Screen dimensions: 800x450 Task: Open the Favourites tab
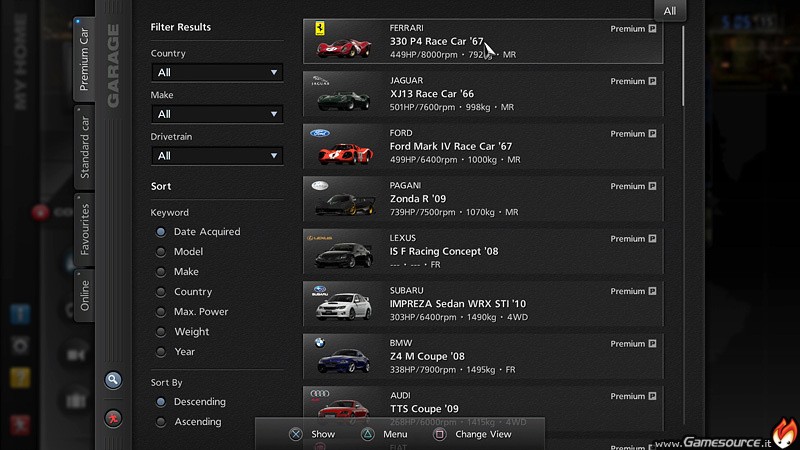85,229
